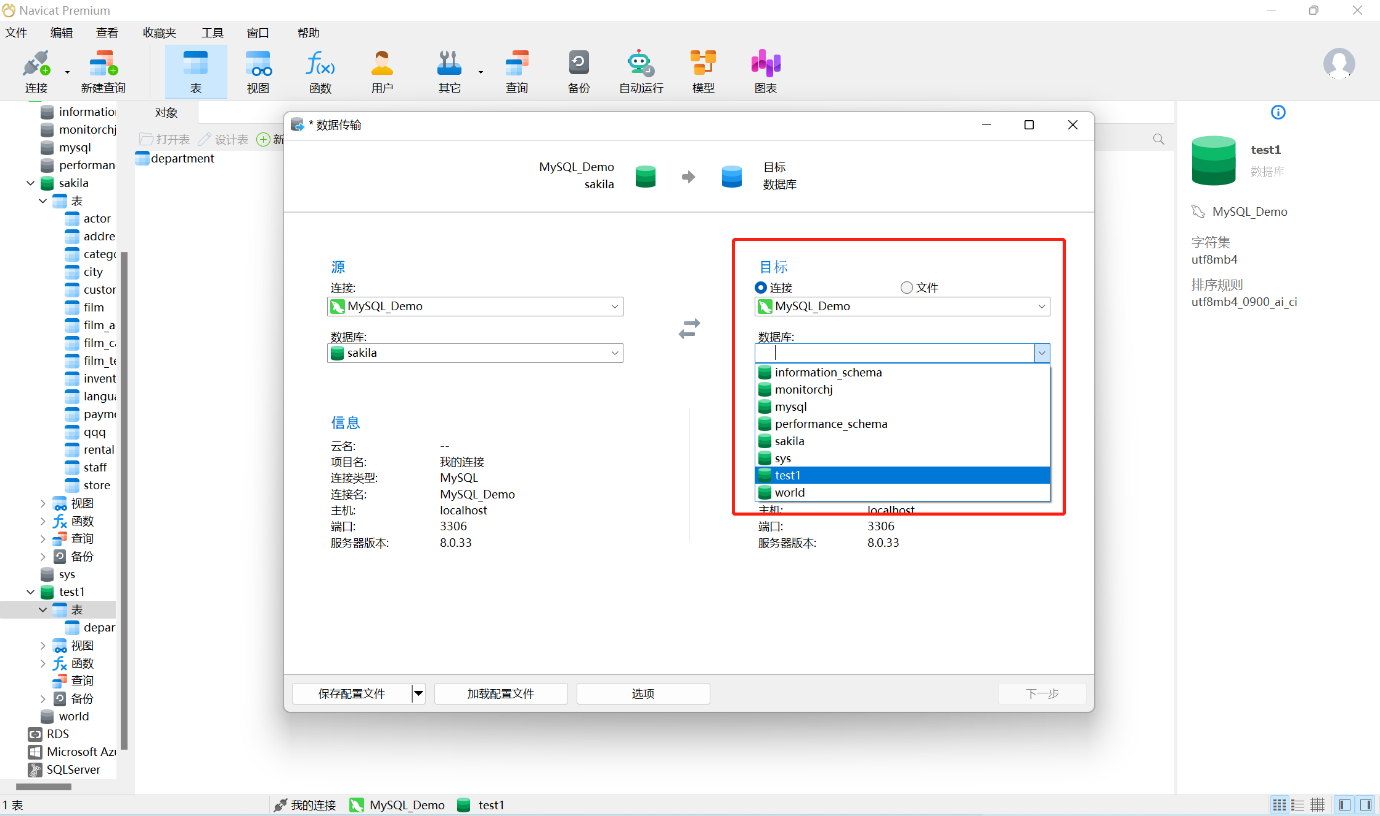The height and width of the screenshot is (816, 1380).
Task: Click the 自动运行 (Automation) robot icon
Action: point(640,65)
